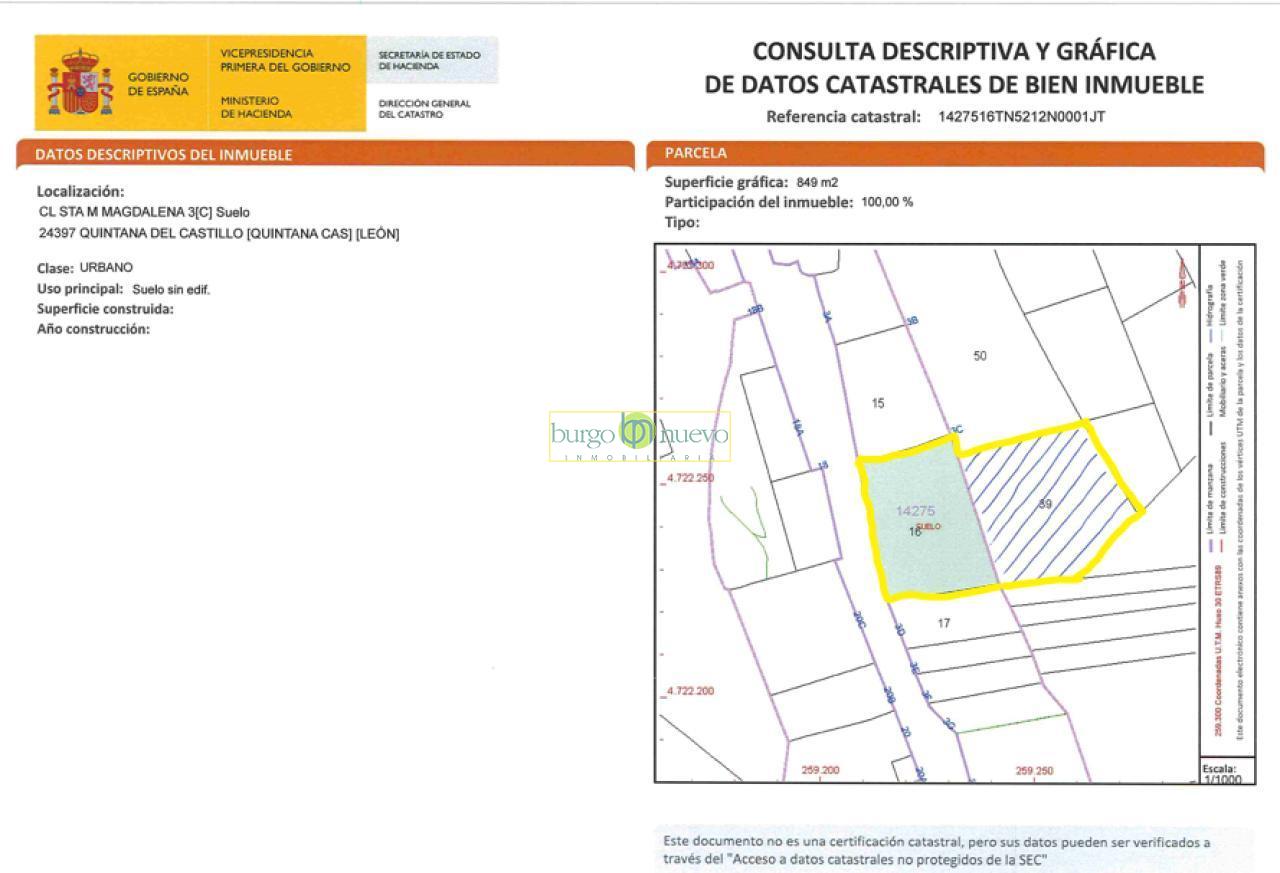Click parcel number 17 on the map
The width and height of the screenshot is (1280, 873).
(943, 623)
